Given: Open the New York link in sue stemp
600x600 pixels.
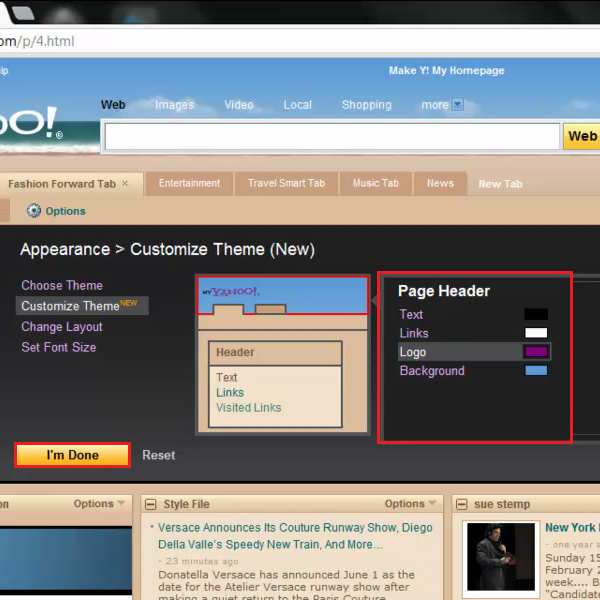Looking at the screenshot, I should point(572,527).
